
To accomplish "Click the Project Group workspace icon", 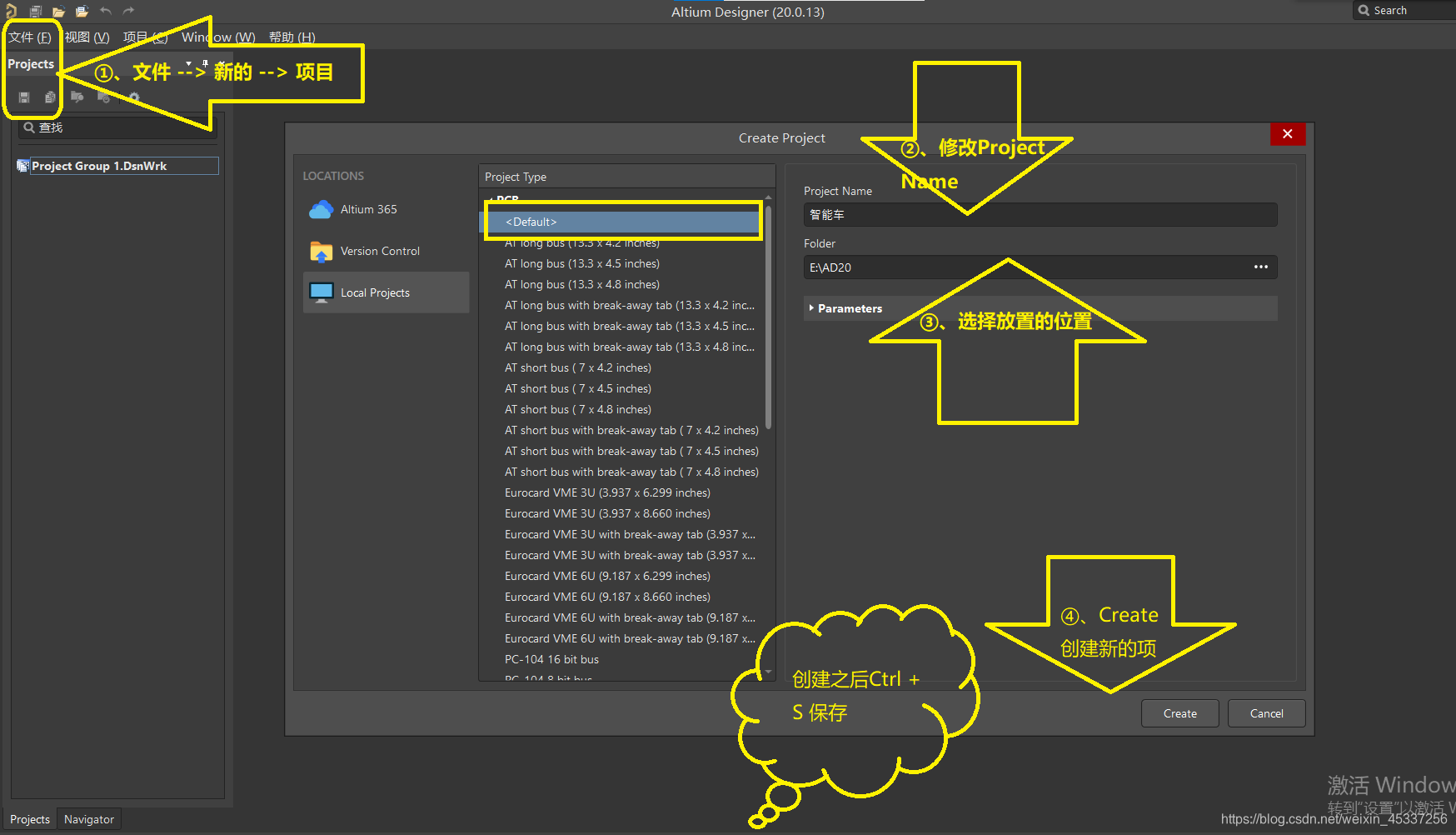I will click(x=23, y=166).
